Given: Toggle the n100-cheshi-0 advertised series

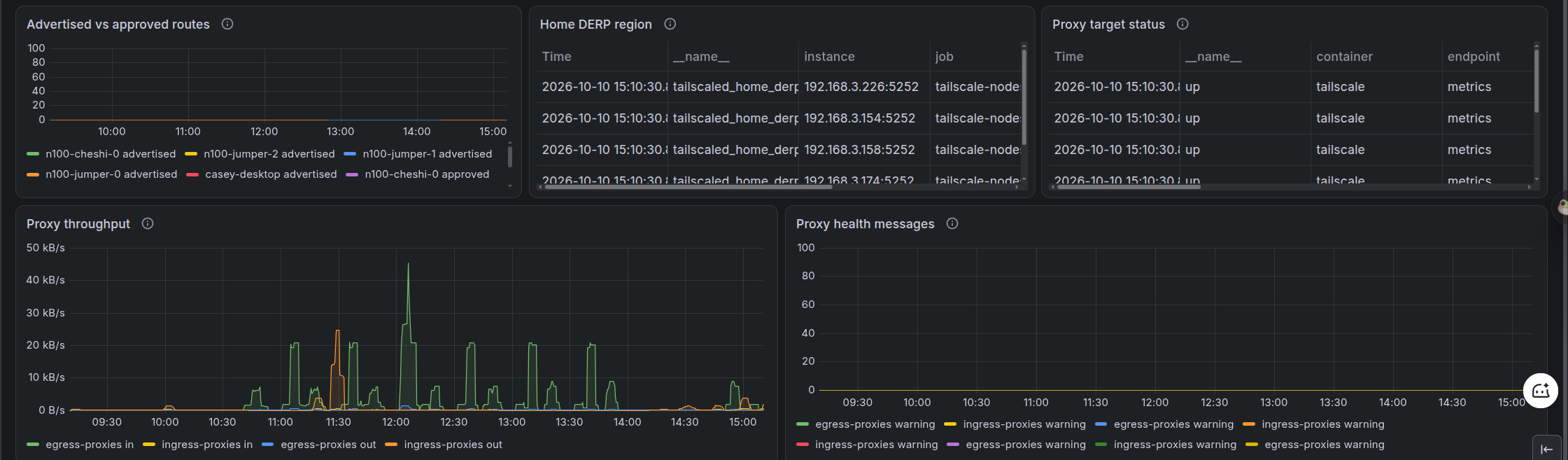Looking at the screenshot, I should [x=111, y=154].
